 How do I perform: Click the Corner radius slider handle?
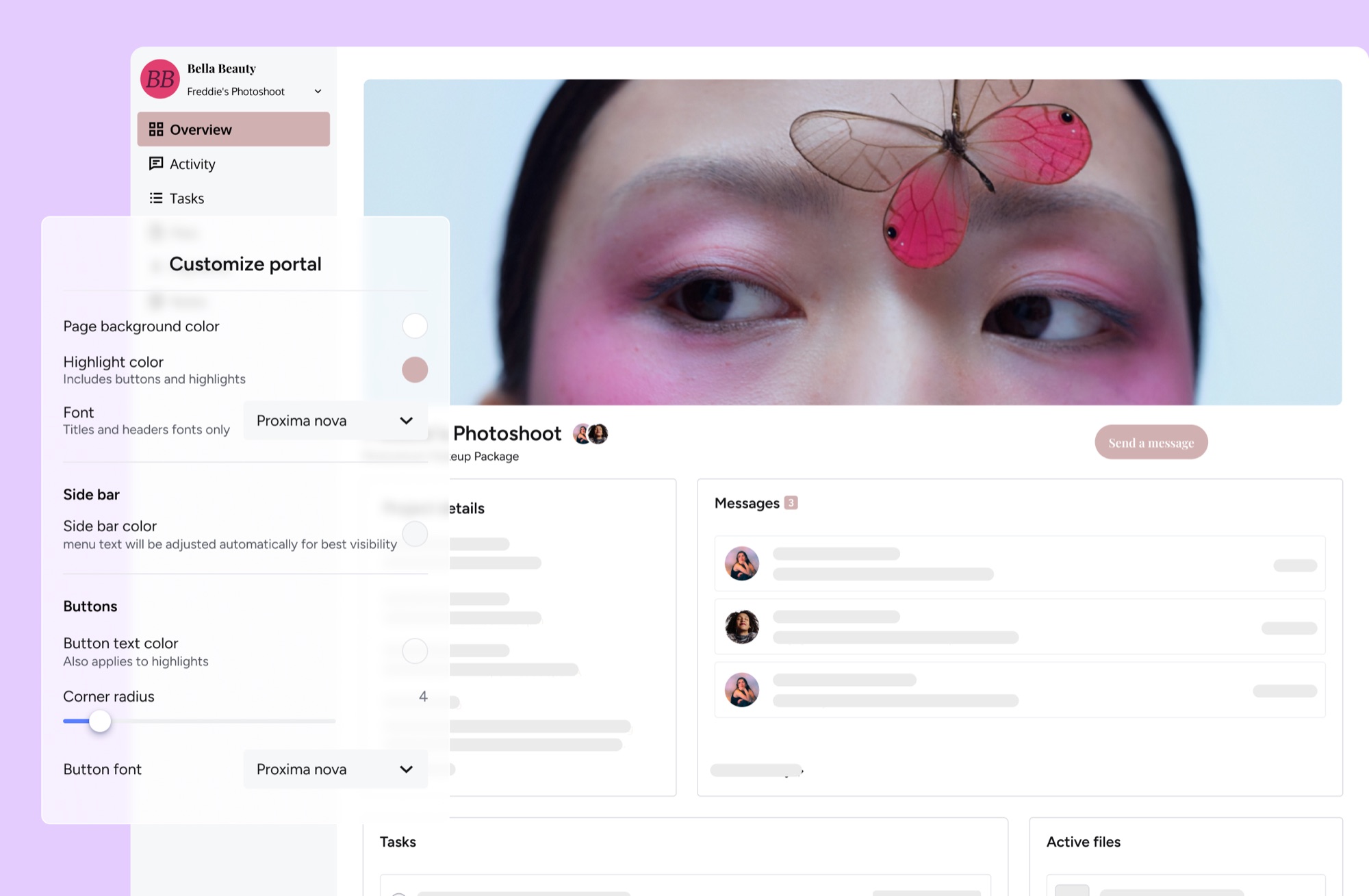[100, 721]
